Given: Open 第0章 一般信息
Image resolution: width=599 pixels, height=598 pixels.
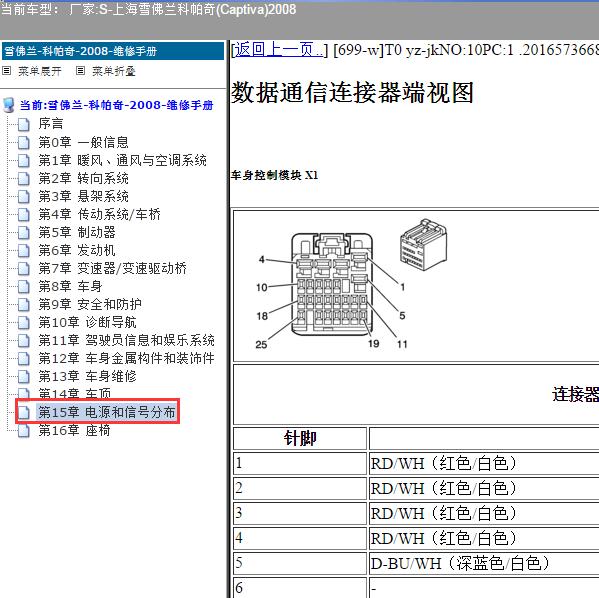Looking at the screenshot, I should (x=83, y=143).
